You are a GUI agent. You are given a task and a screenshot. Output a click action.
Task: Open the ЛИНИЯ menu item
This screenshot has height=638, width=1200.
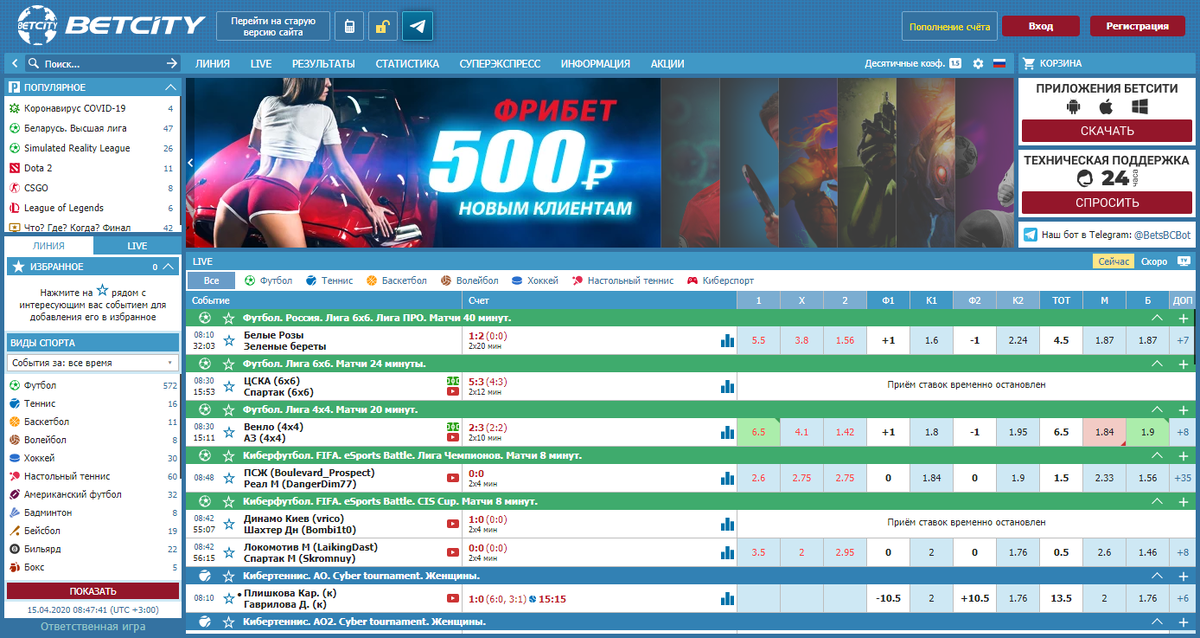pyautogui.click(x=213, y=63)
